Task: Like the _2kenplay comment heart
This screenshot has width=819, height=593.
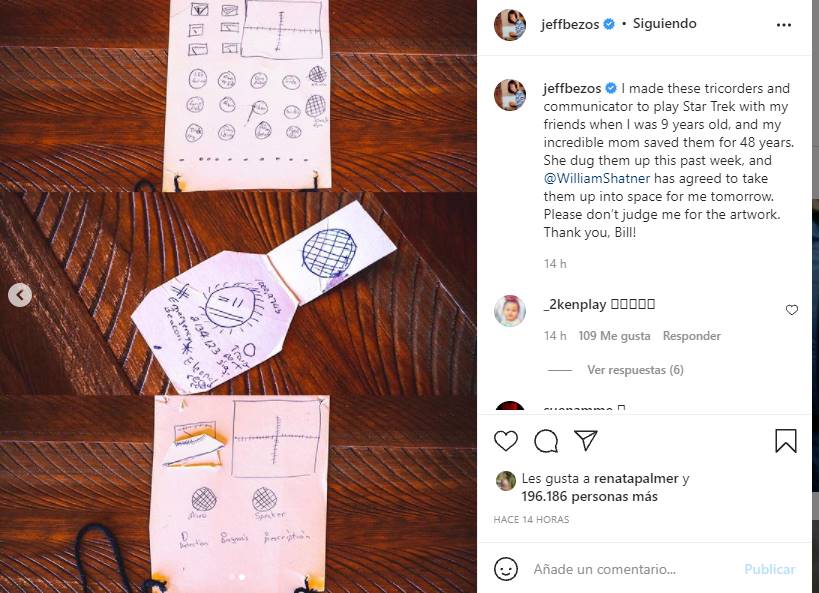Action: pos(792,310)
